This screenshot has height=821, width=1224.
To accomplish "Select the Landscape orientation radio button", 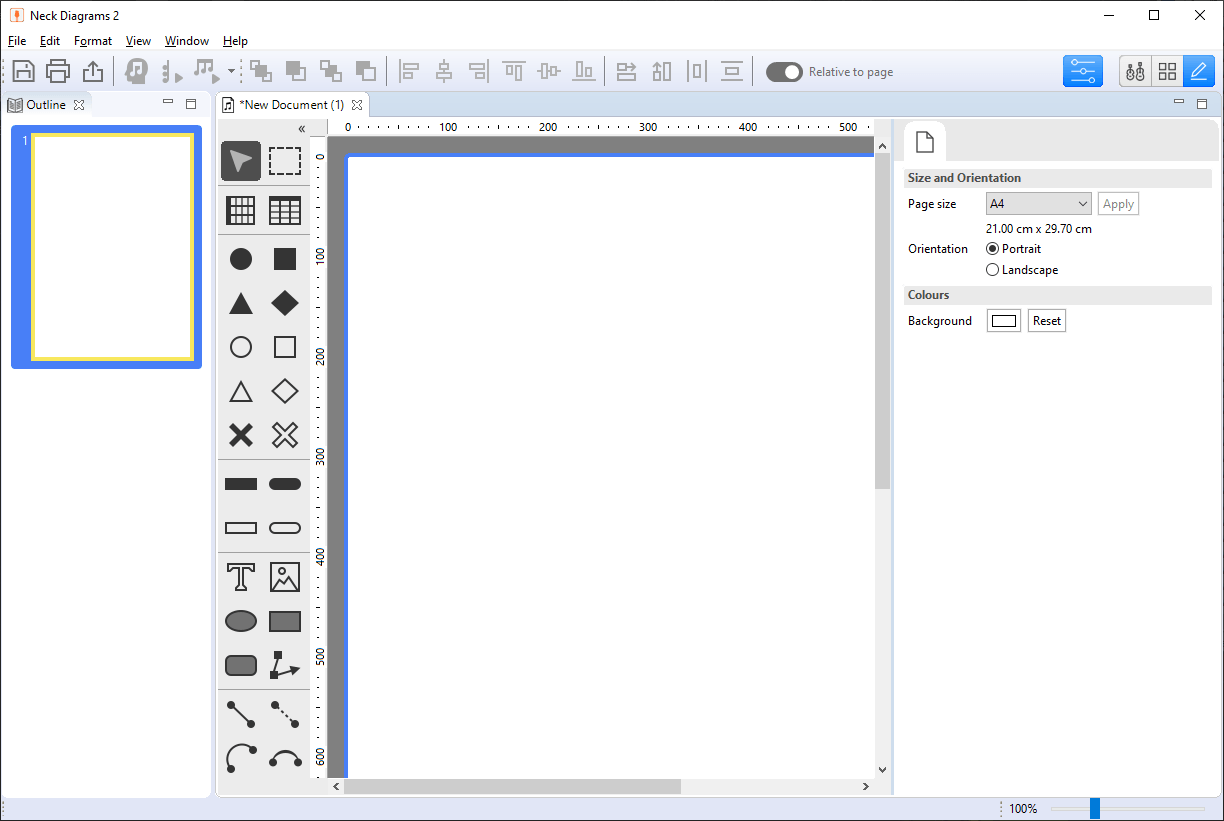I will [x=992, y=269].
